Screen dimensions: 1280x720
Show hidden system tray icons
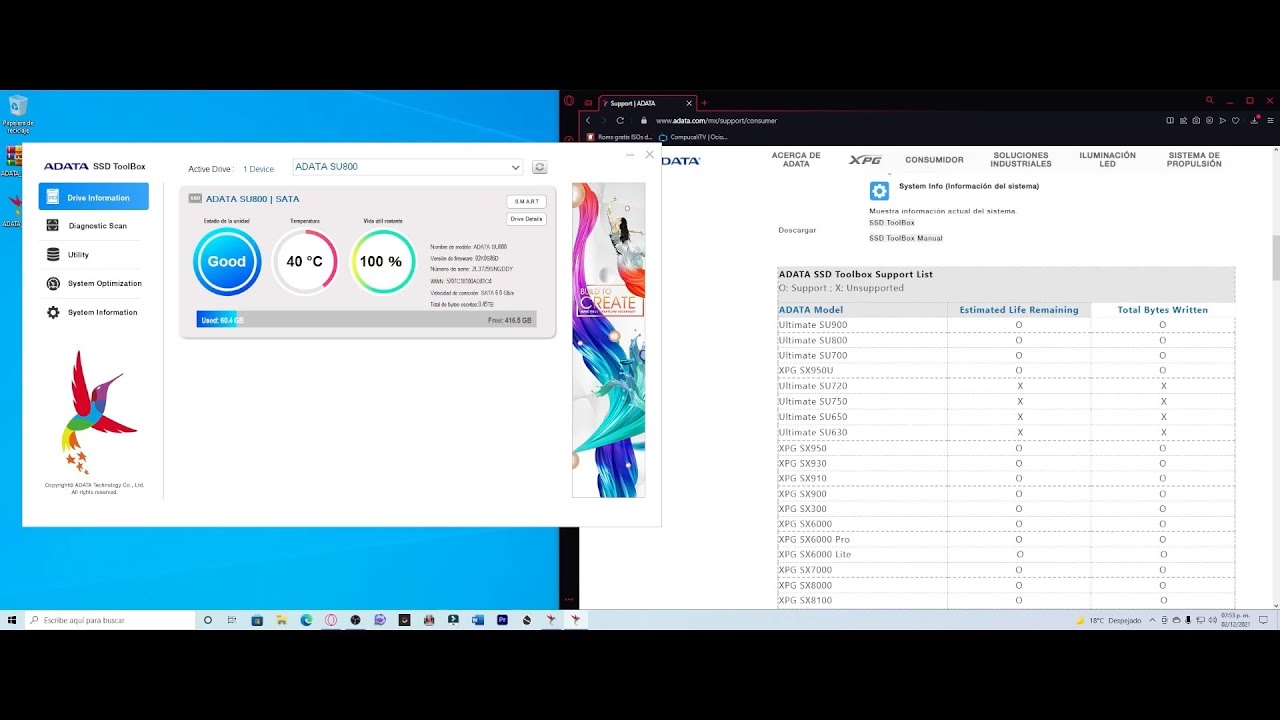click(1152, 620)
